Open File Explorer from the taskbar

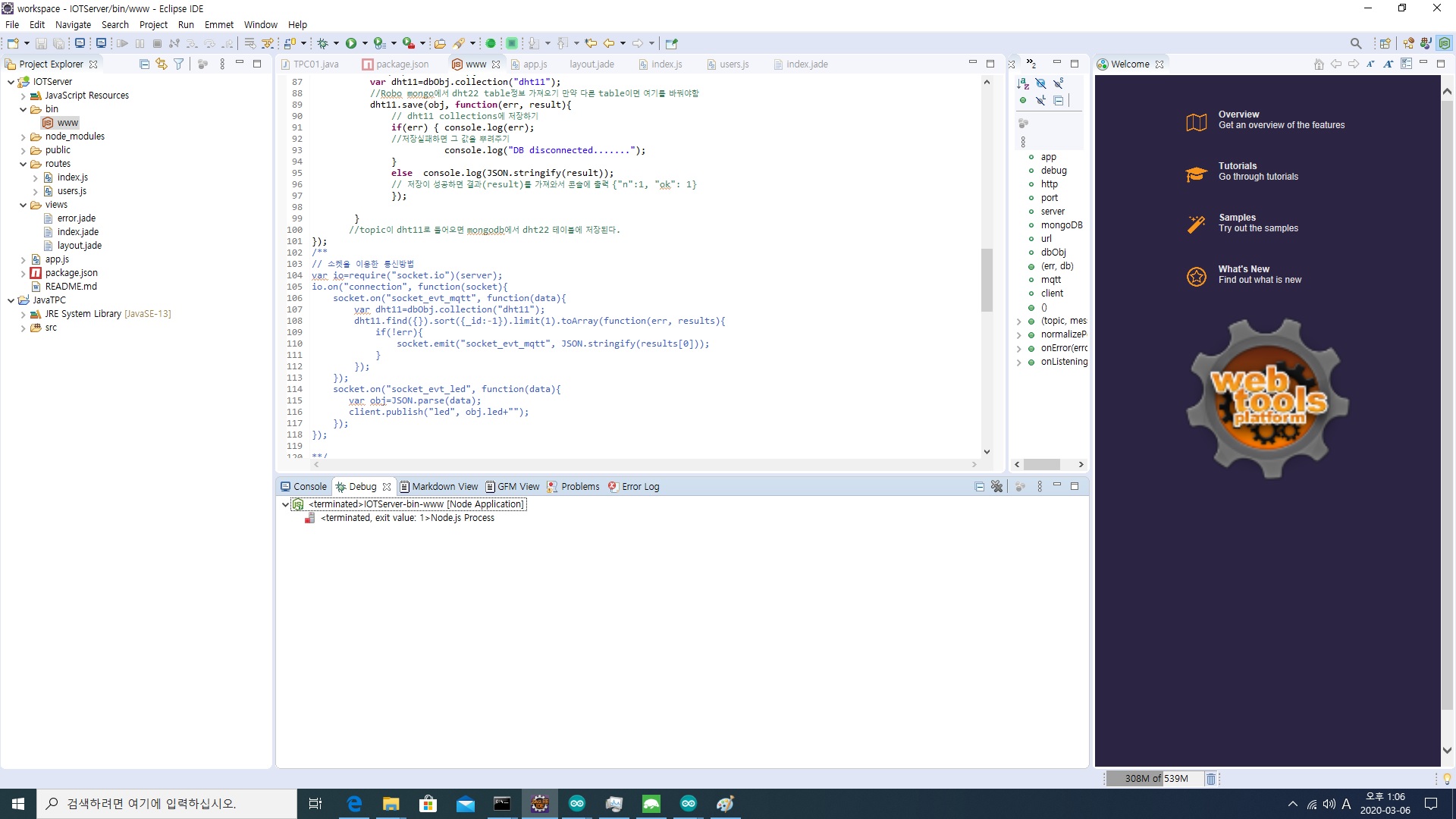coord(391,804)
